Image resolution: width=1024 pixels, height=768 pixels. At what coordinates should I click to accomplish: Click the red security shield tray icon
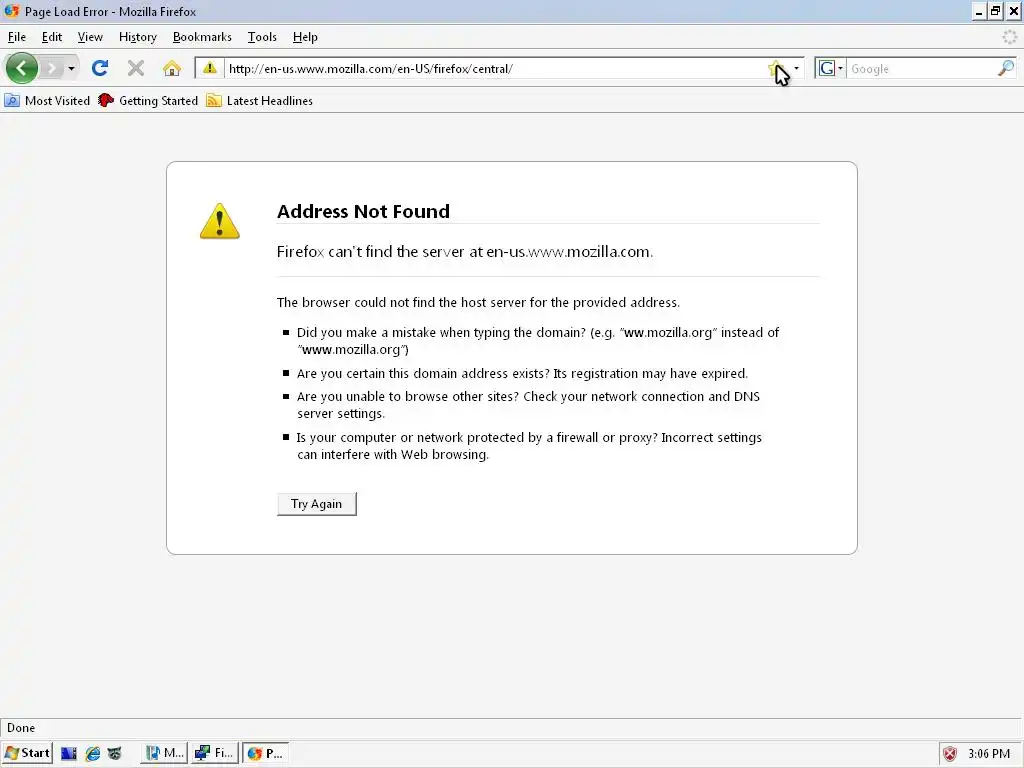point(950,754)
